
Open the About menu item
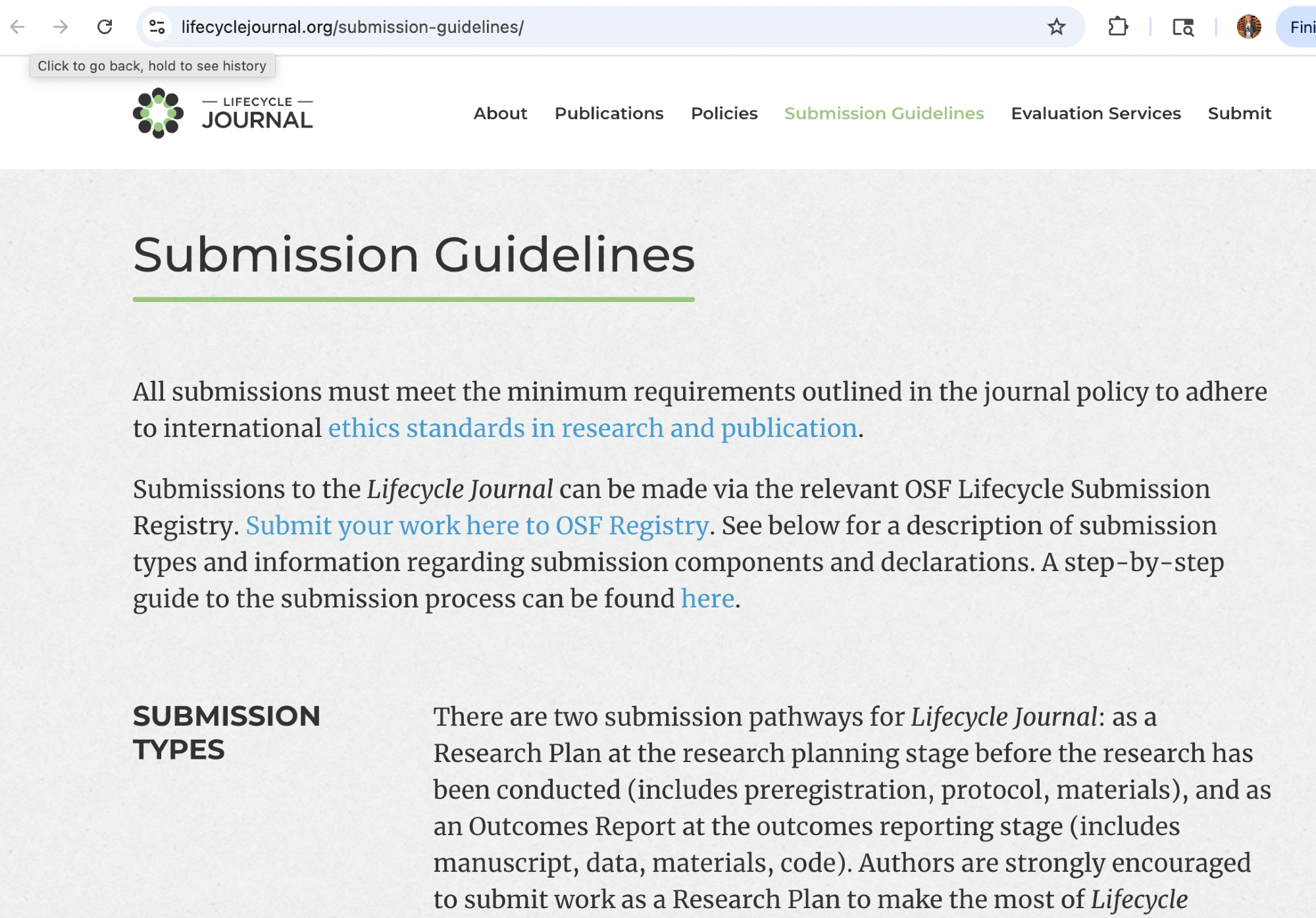coord(500,113)
